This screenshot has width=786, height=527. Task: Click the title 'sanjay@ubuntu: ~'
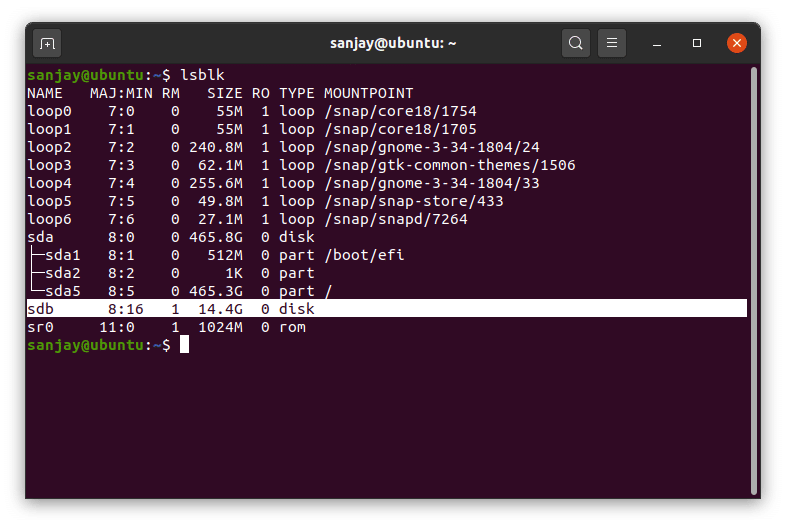pyautogui.click(x=393, y=43)
